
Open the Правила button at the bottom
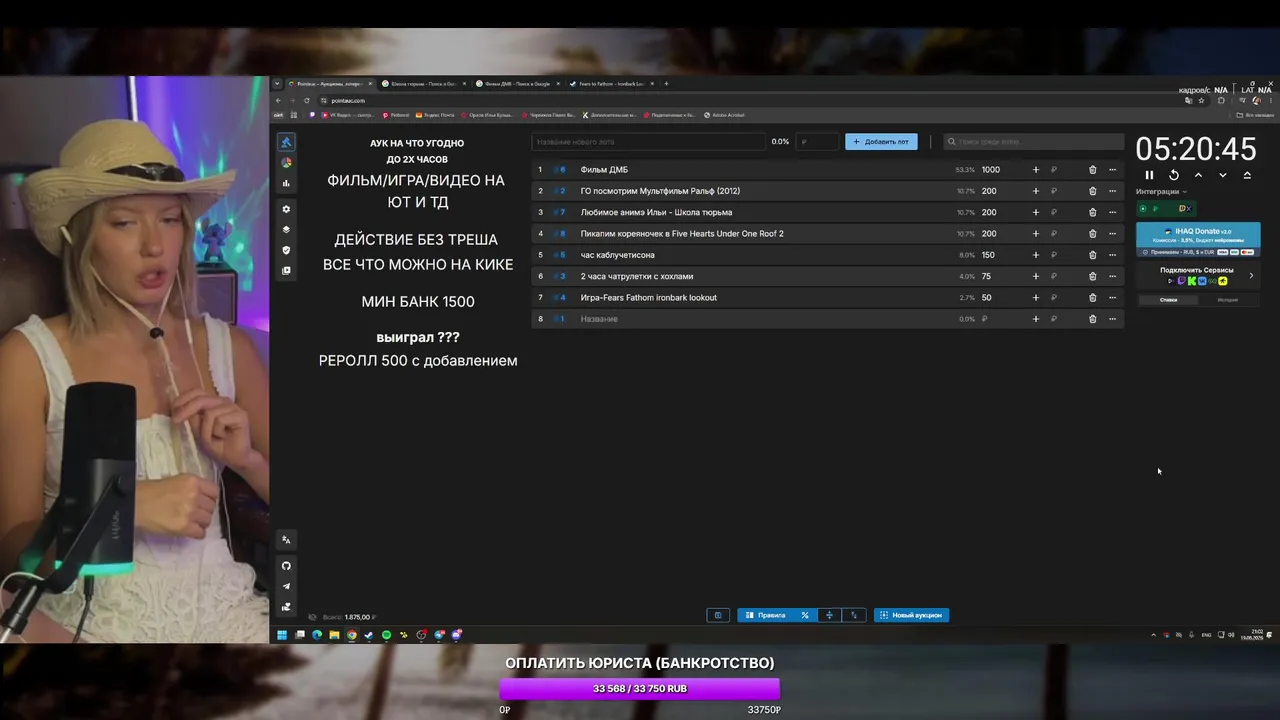[x=765, y=615]
